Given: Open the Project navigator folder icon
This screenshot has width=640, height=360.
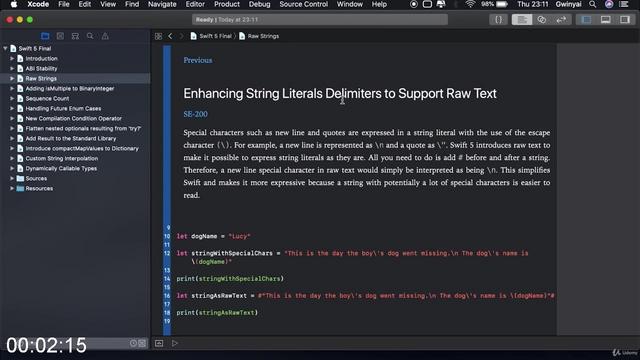Looking at the screenshot, I should pos(45,36).
